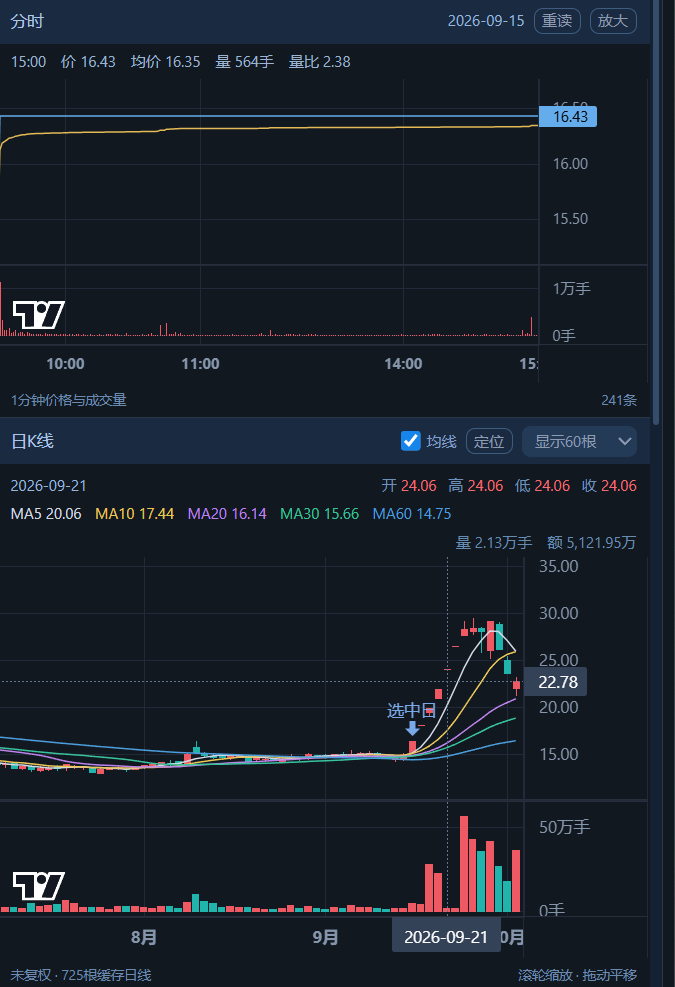
Task: Click the TradingView logo in intraday chart
Action: 39,315
